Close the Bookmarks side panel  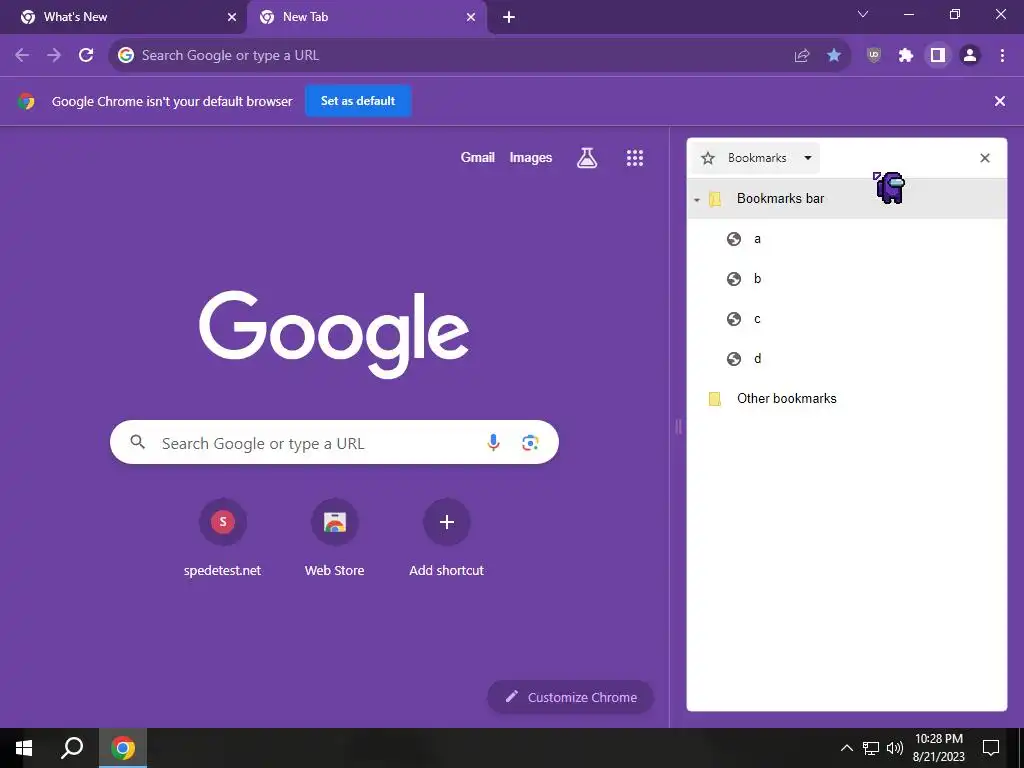[x=985, y=158]
